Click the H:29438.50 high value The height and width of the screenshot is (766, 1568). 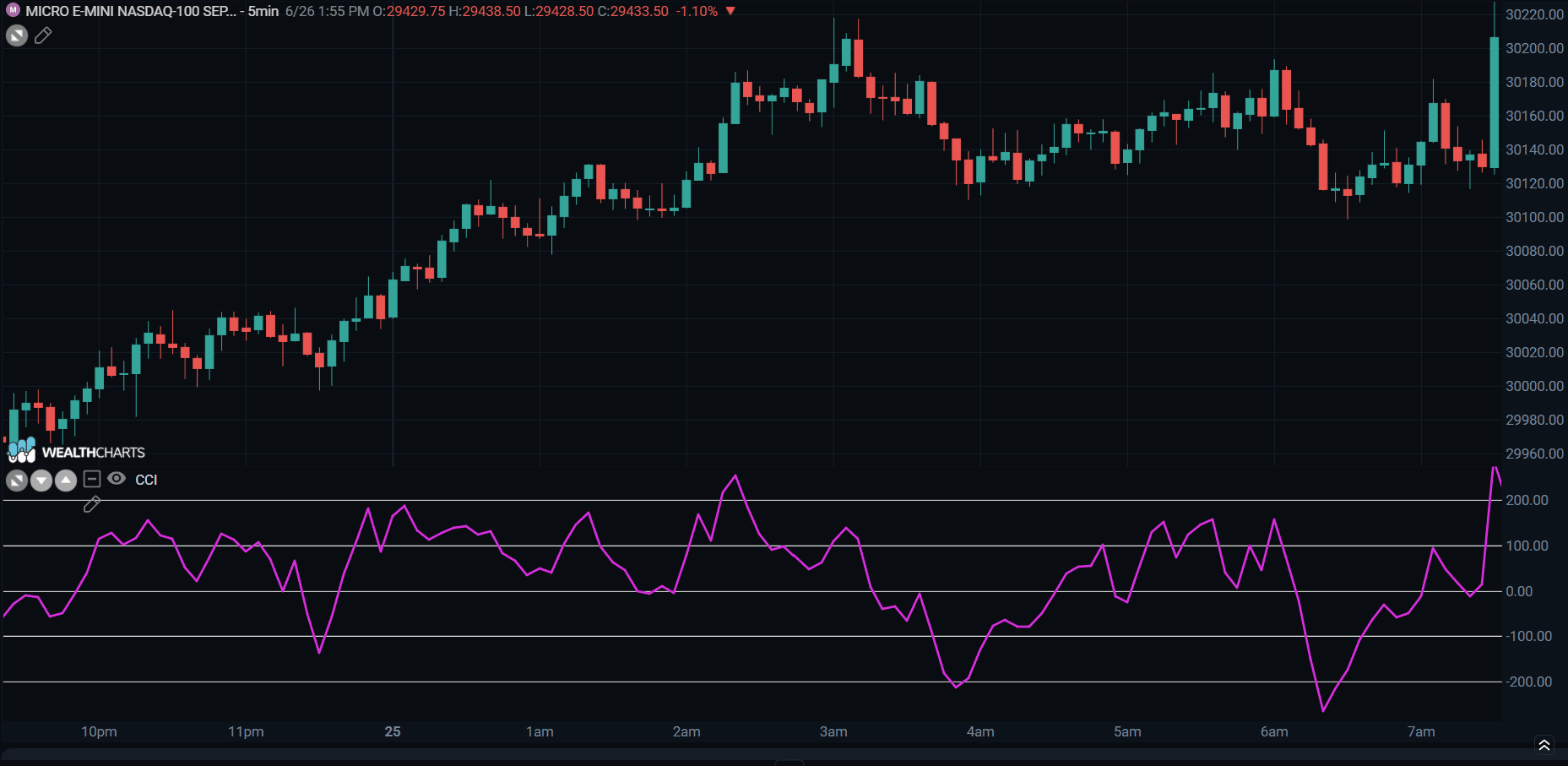[485, 11]
